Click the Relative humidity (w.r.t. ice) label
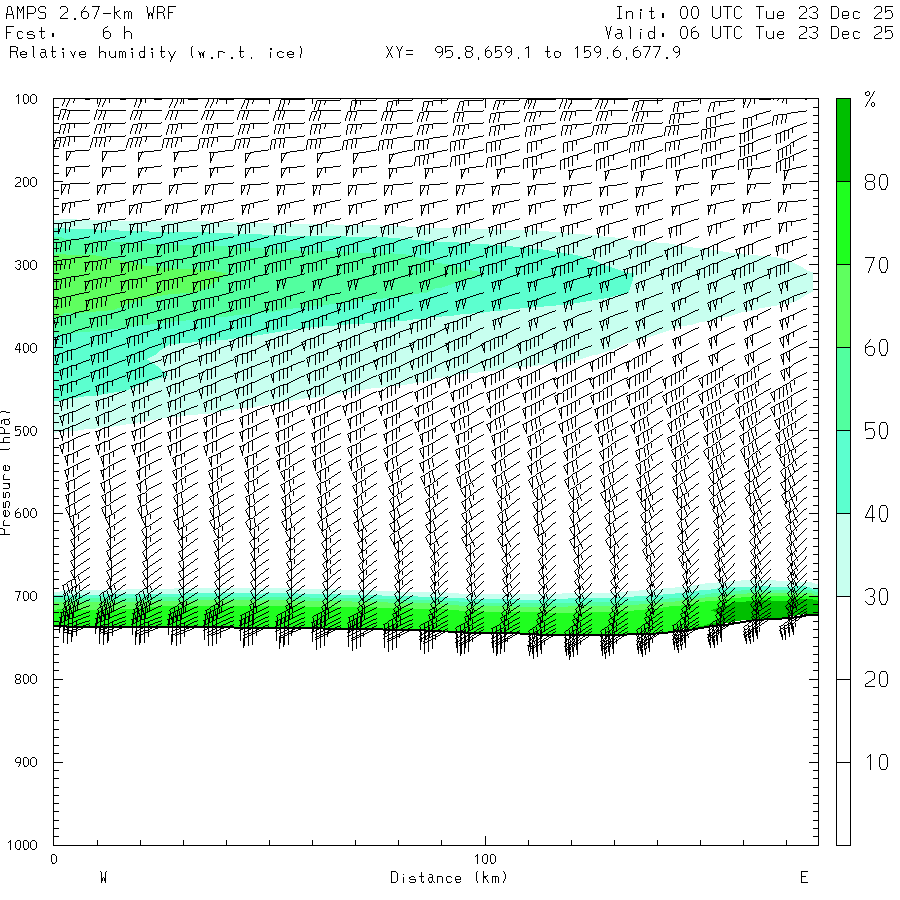The image size is (900, 900). (x=156, y=52)
